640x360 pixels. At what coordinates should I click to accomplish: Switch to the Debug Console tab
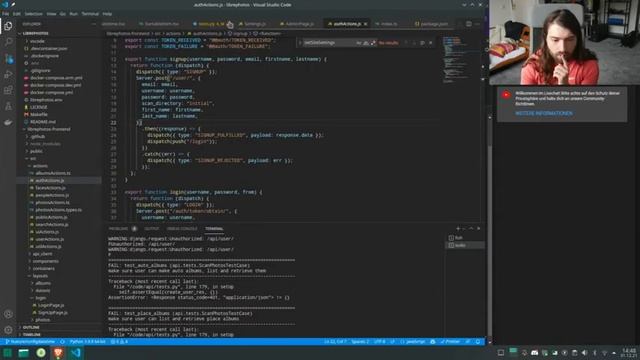tap(182, 229)
